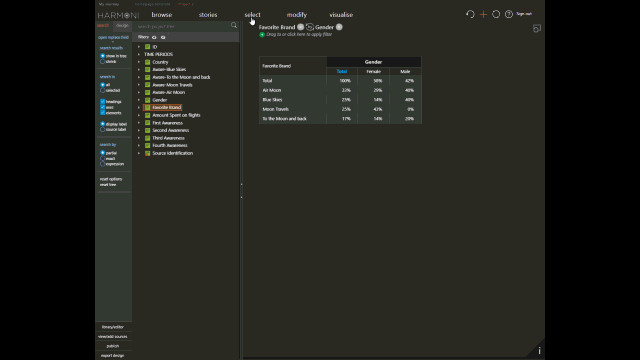Expand the Source Identification node arrow

(139, 153)
